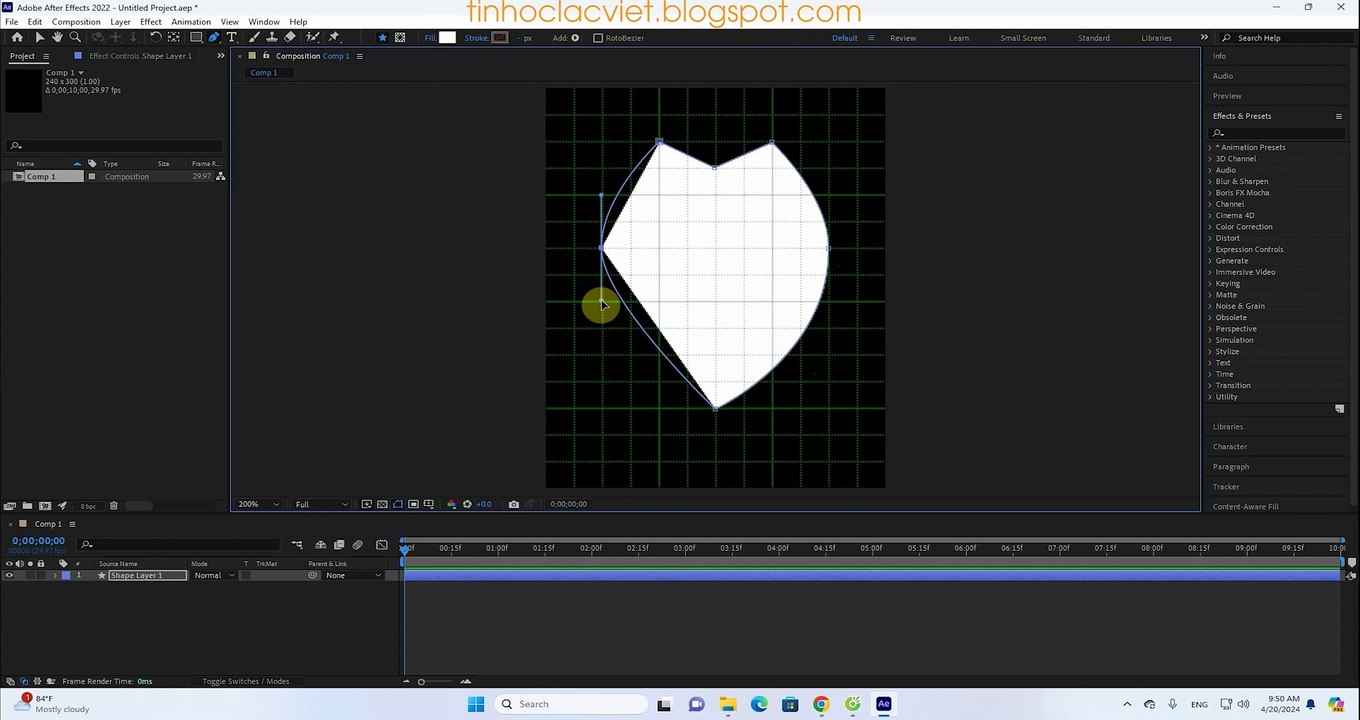Open the File menu
This screenshot has width=1360, height=720.
pyautogui.click(x=11, y=22)
